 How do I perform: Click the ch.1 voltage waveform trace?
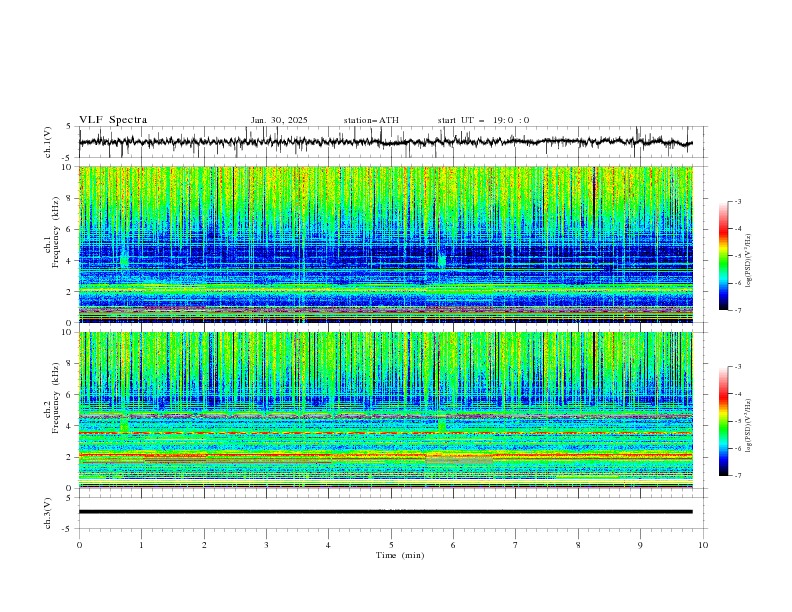click(x=385, y=142)
